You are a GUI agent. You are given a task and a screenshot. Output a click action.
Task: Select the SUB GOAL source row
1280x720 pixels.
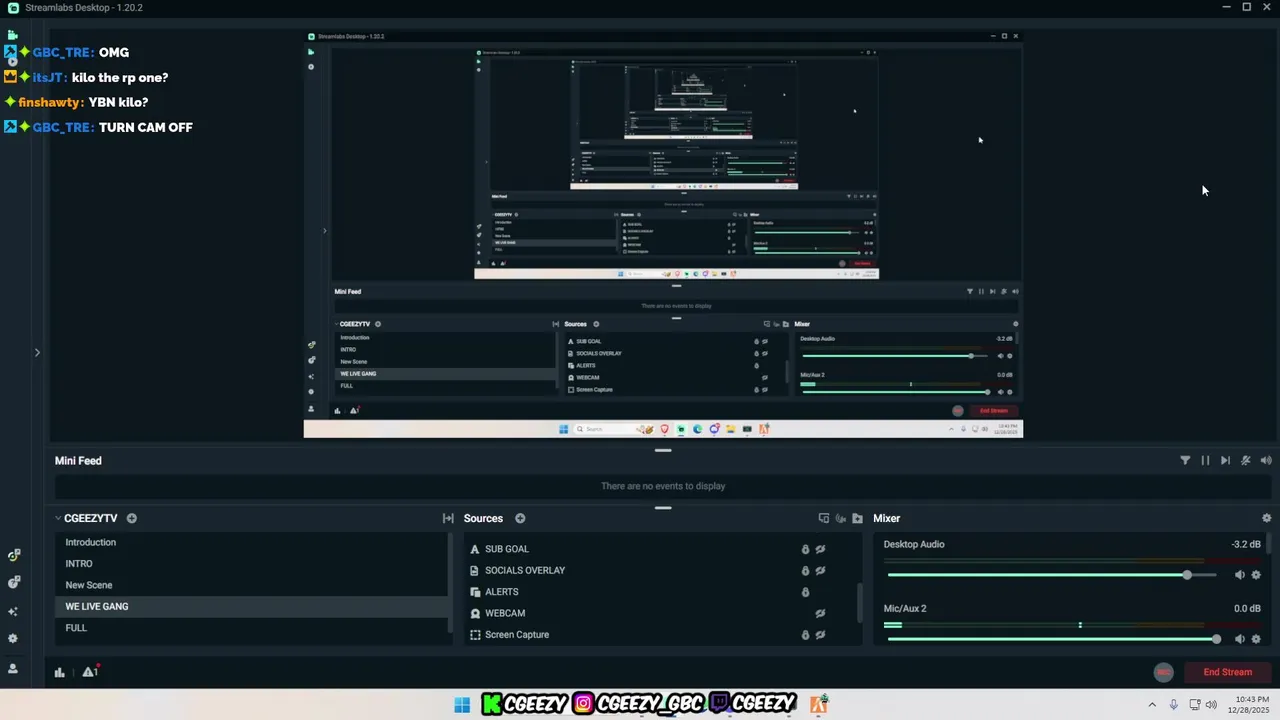click(660, 549)
